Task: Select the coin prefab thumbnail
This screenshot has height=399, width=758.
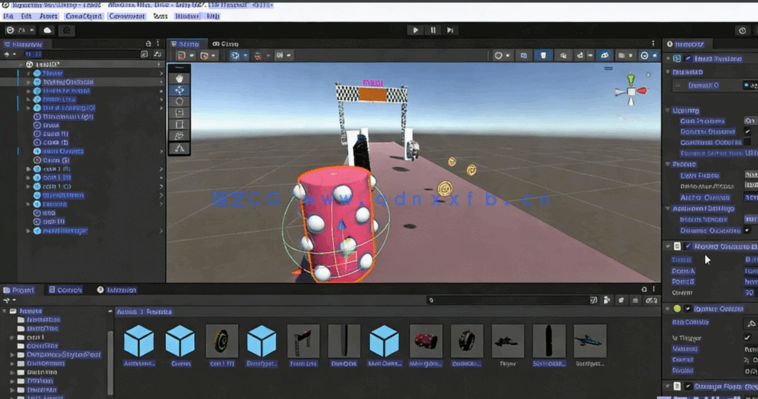Action: (222, 341)
